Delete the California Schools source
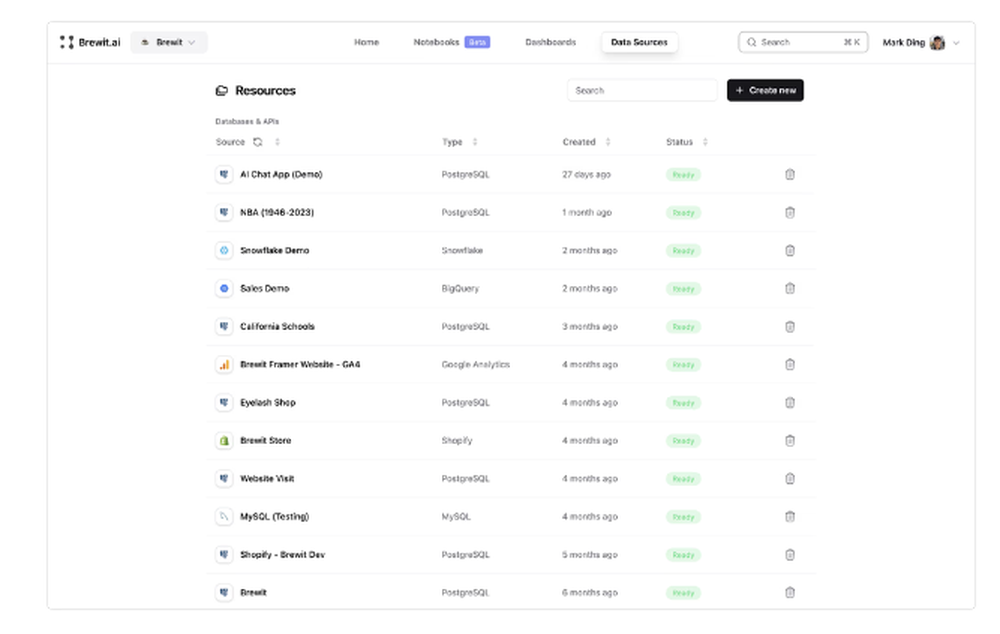Viewport: 1000px width, 634px height. pyautogui.click(x=790, y=327)
